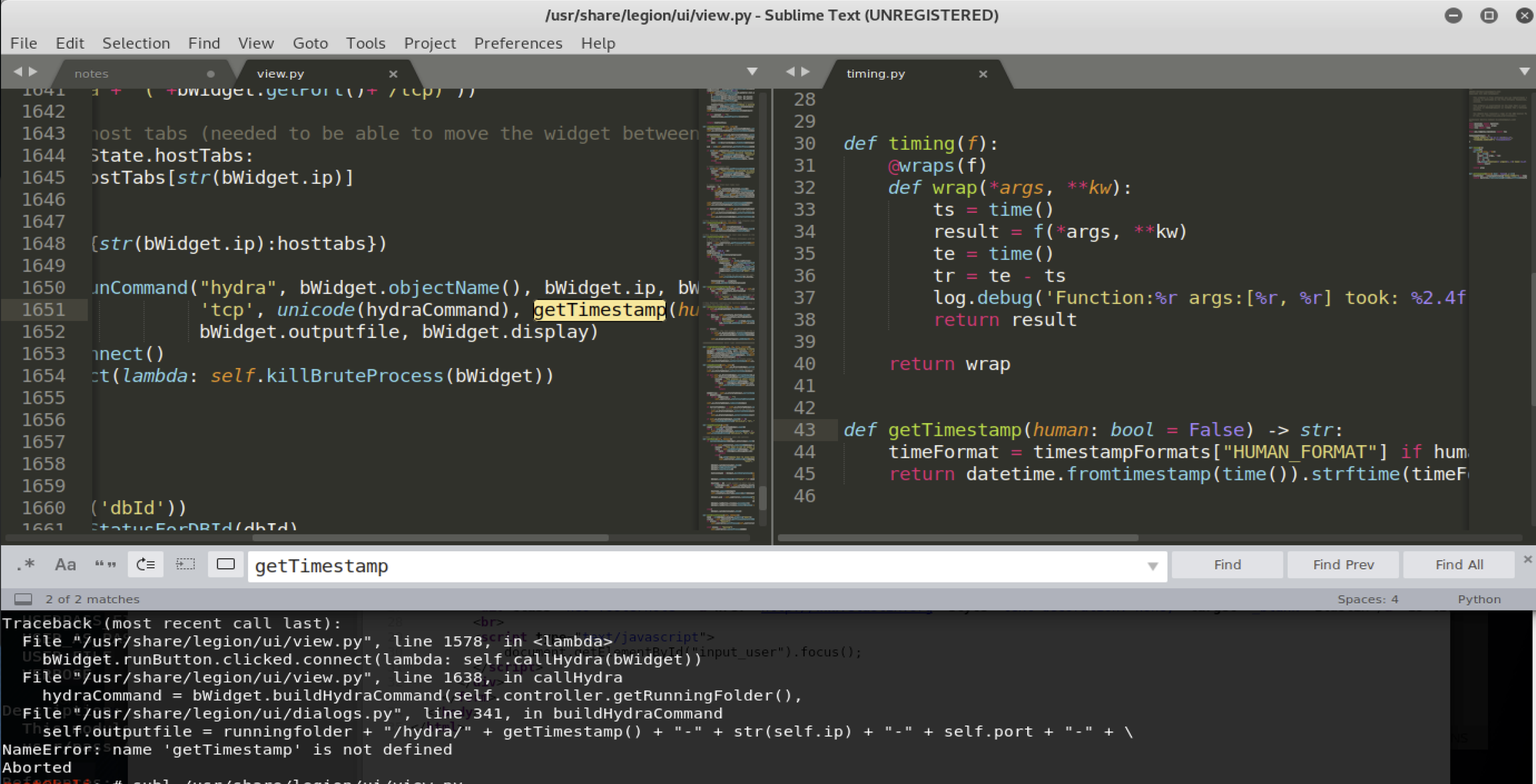1536x784 pixels.
Task: Click the Find Prev button
Action: tap(1343, 565)
